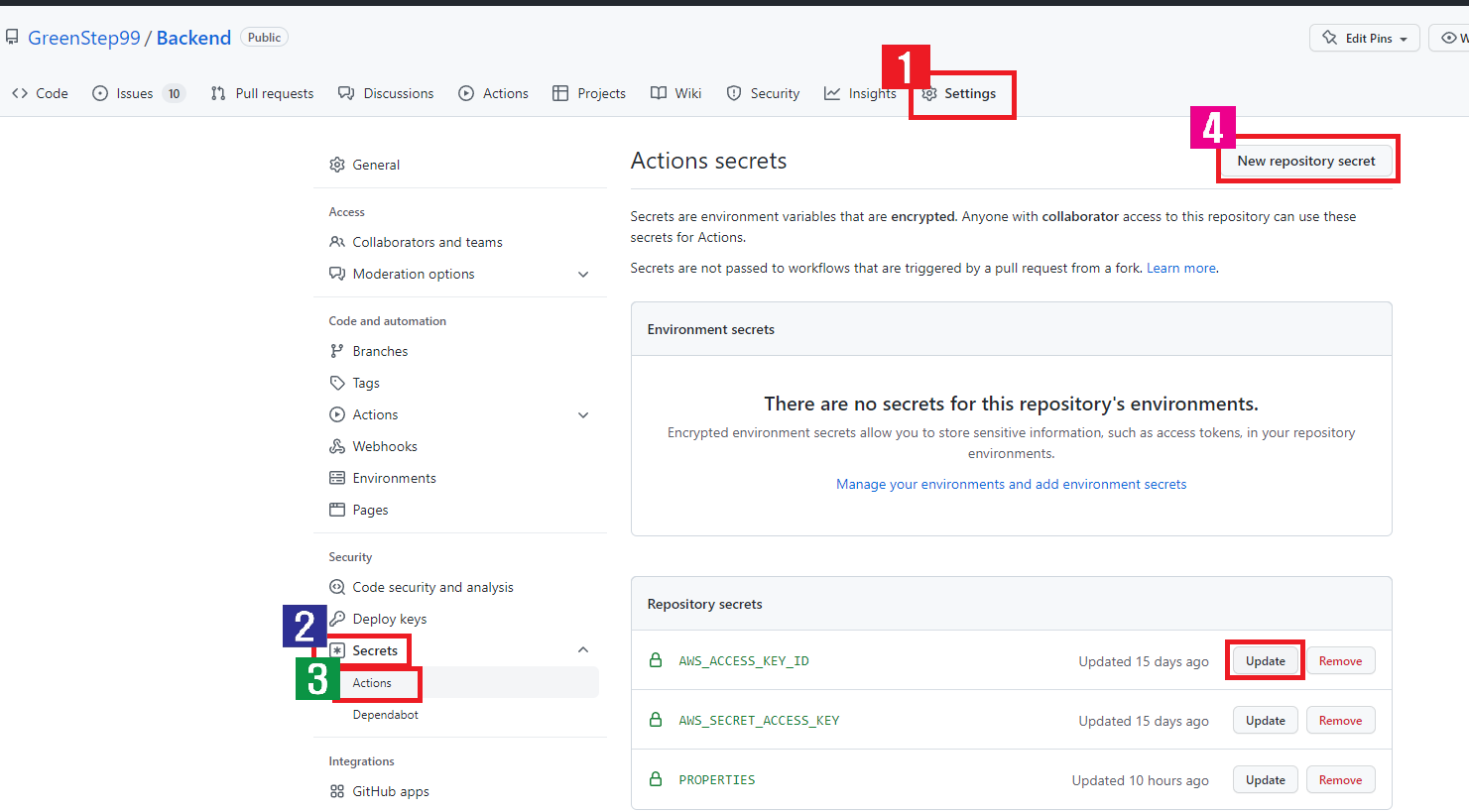The width and height of the screenshot is (1469, 812).
Task: Open the Pull requests tab
Action: pos(263,93)
